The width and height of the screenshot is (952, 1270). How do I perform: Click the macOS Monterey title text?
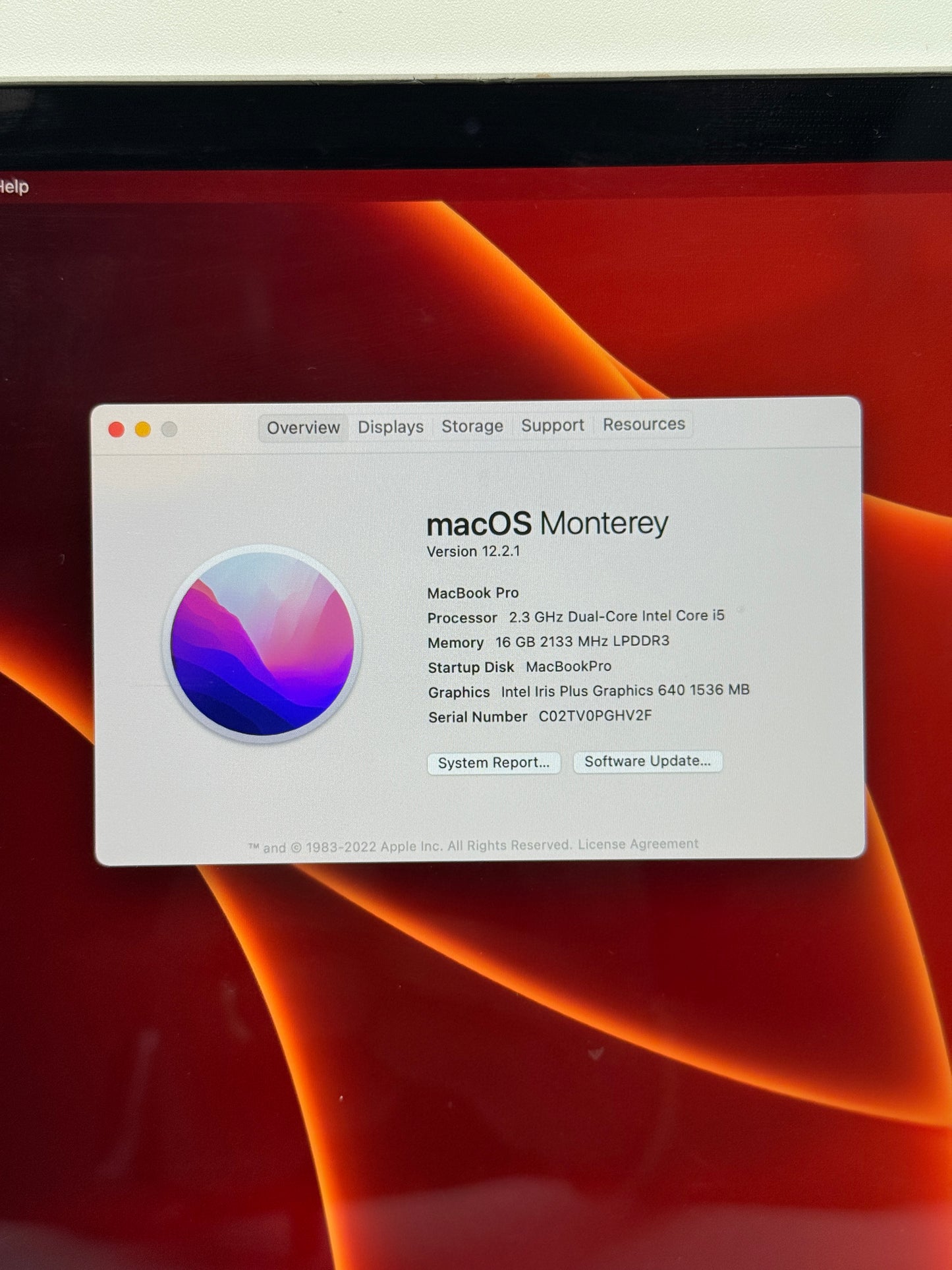pyautogui.click(x=547, y=524)
